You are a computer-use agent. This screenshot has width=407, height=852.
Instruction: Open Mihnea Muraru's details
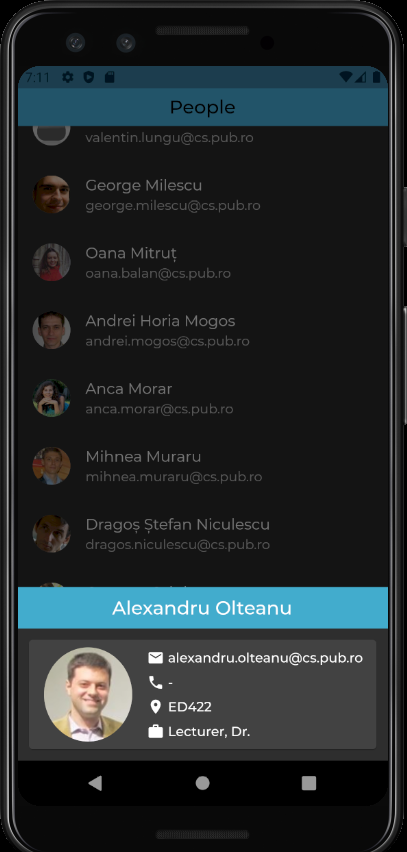[203, 466]
